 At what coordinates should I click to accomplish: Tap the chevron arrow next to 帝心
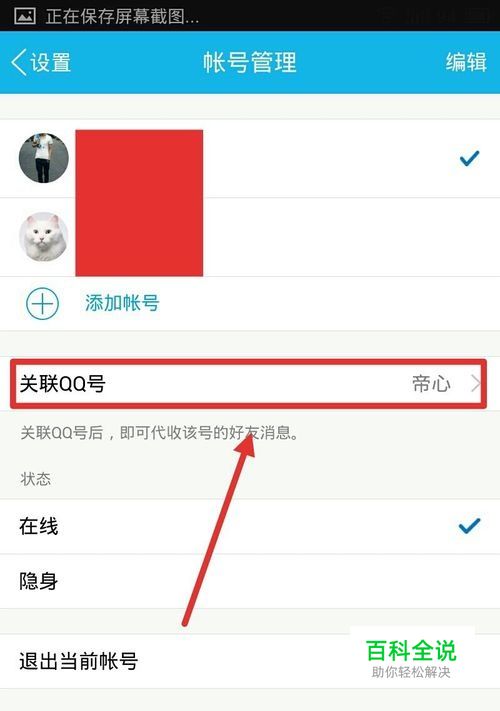[x=475, y=384]
